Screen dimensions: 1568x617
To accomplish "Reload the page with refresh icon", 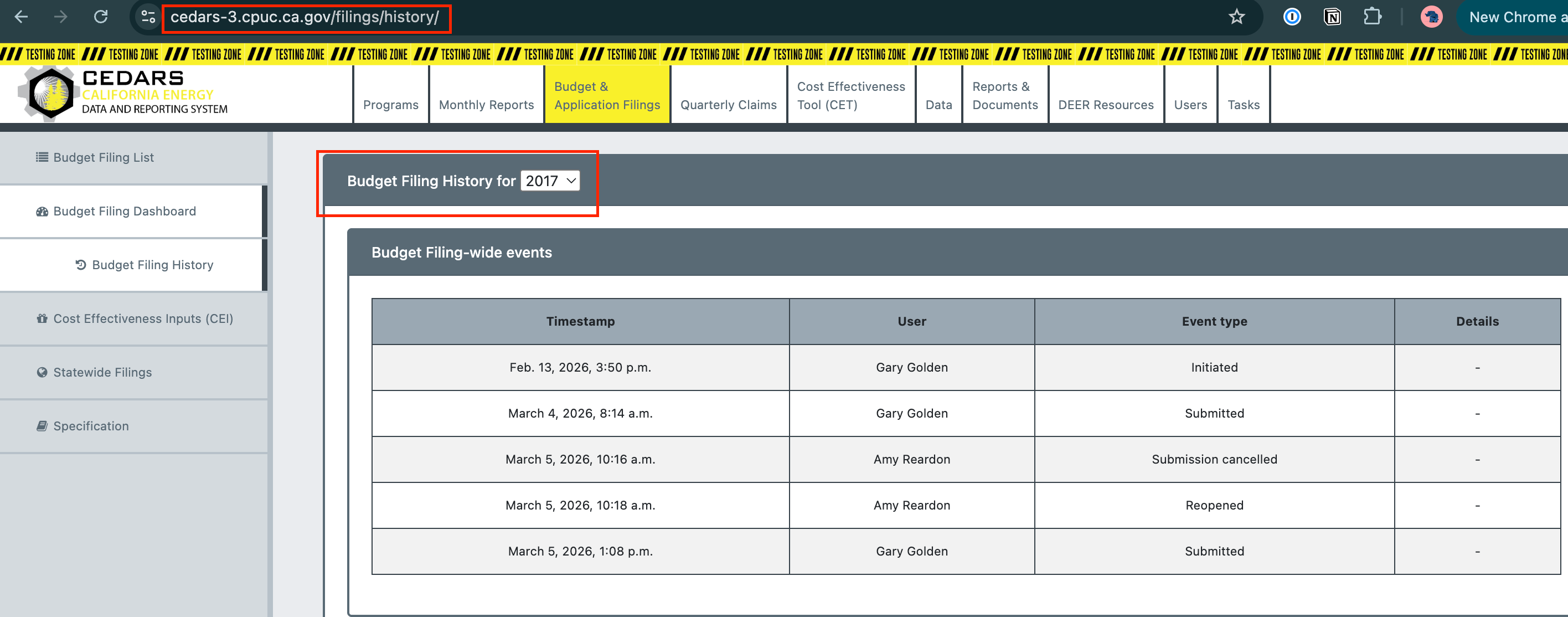I will tap(101, 17).
